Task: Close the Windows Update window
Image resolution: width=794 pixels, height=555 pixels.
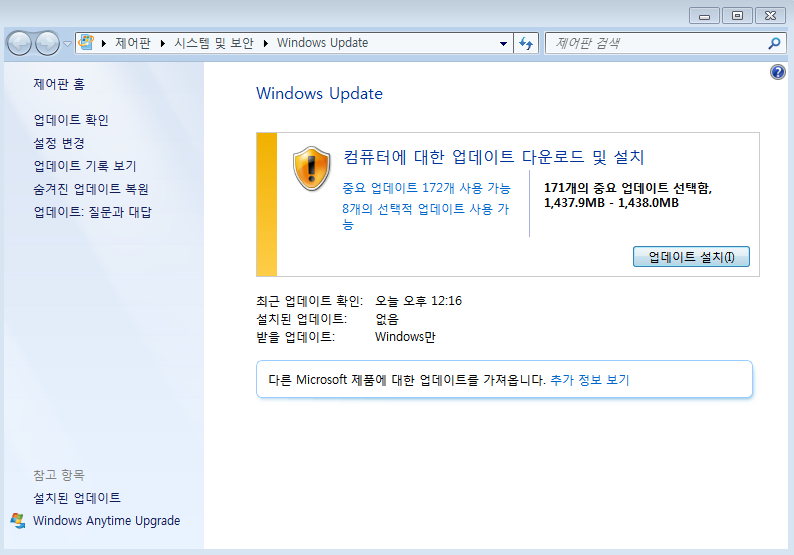Action: pyautogui.click(x=770, y=16)
